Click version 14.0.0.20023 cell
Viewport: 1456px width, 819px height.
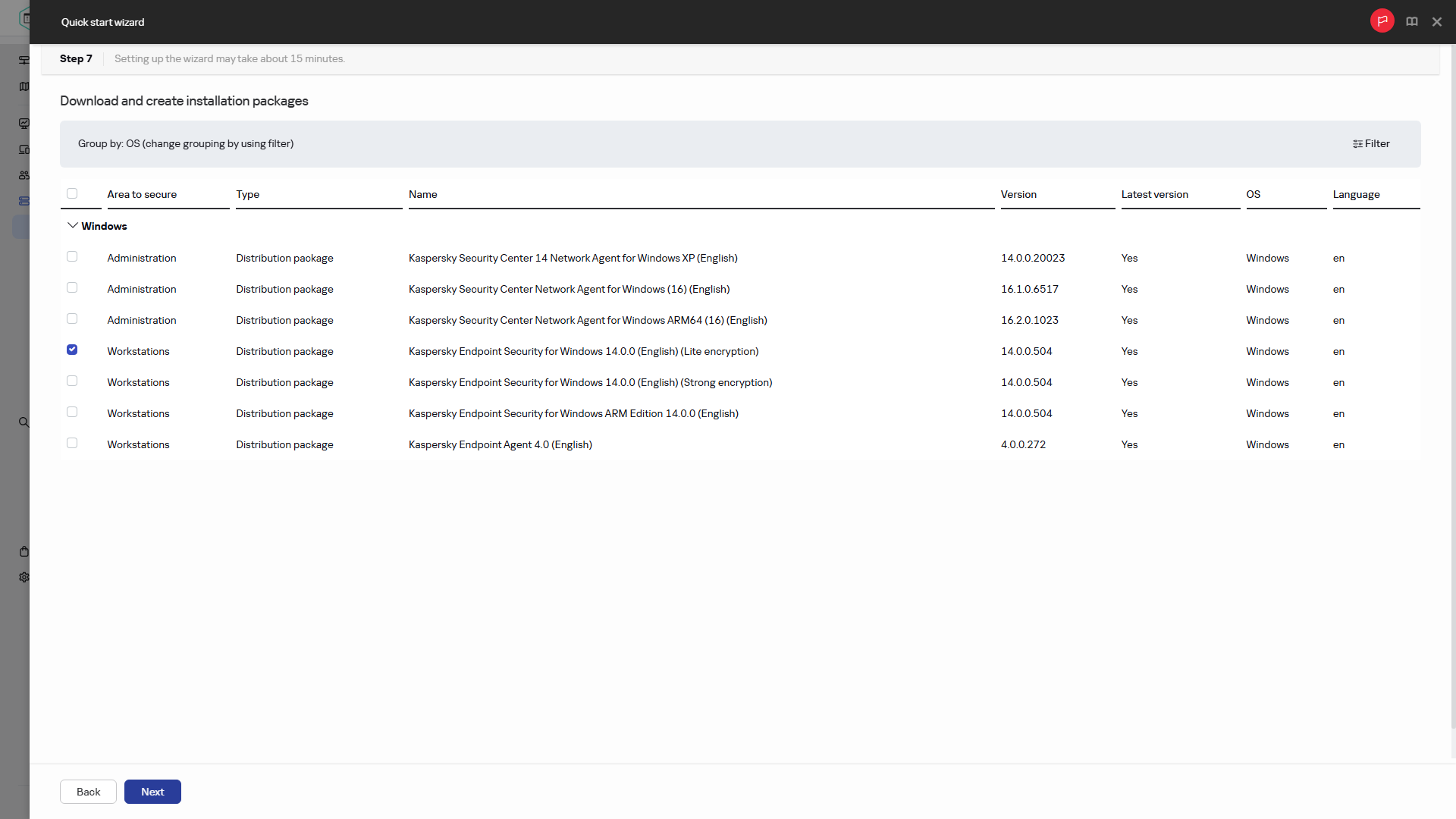pos(1032,259)
